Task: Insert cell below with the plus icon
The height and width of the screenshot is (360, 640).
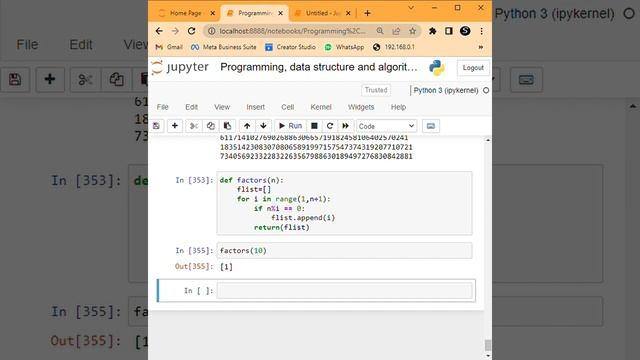Action: pyautogui.click(x=175, y=126)
